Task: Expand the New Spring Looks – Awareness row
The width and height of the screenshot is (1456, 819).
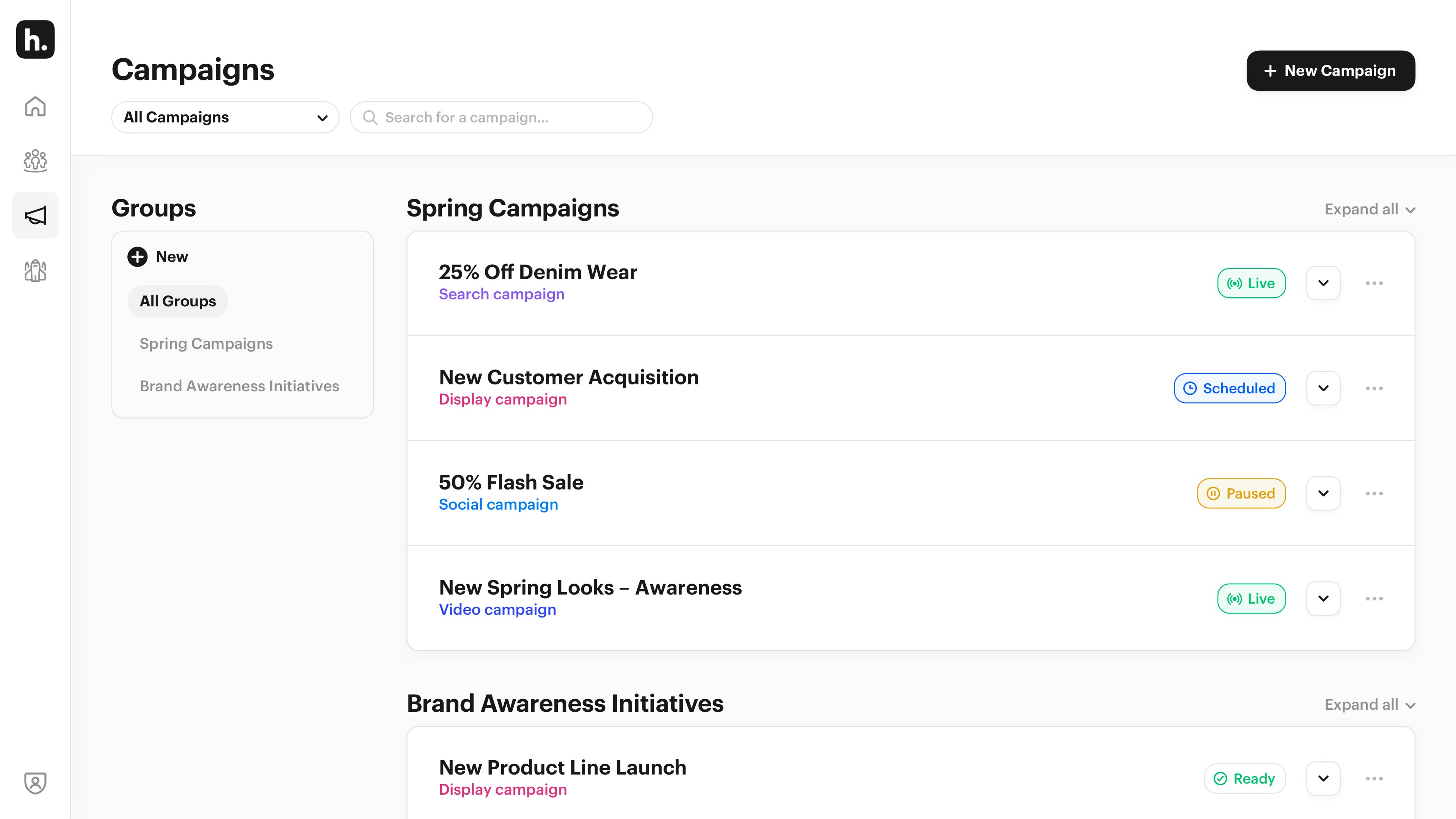Action: pyautogui.click(x=1323, y=599)
